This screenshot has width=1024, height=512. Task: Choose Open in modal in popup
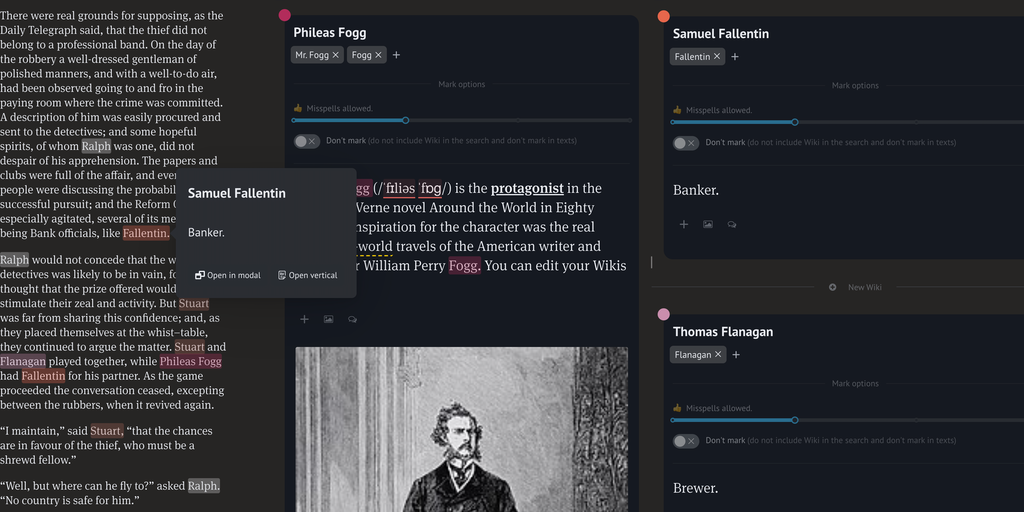227,275
